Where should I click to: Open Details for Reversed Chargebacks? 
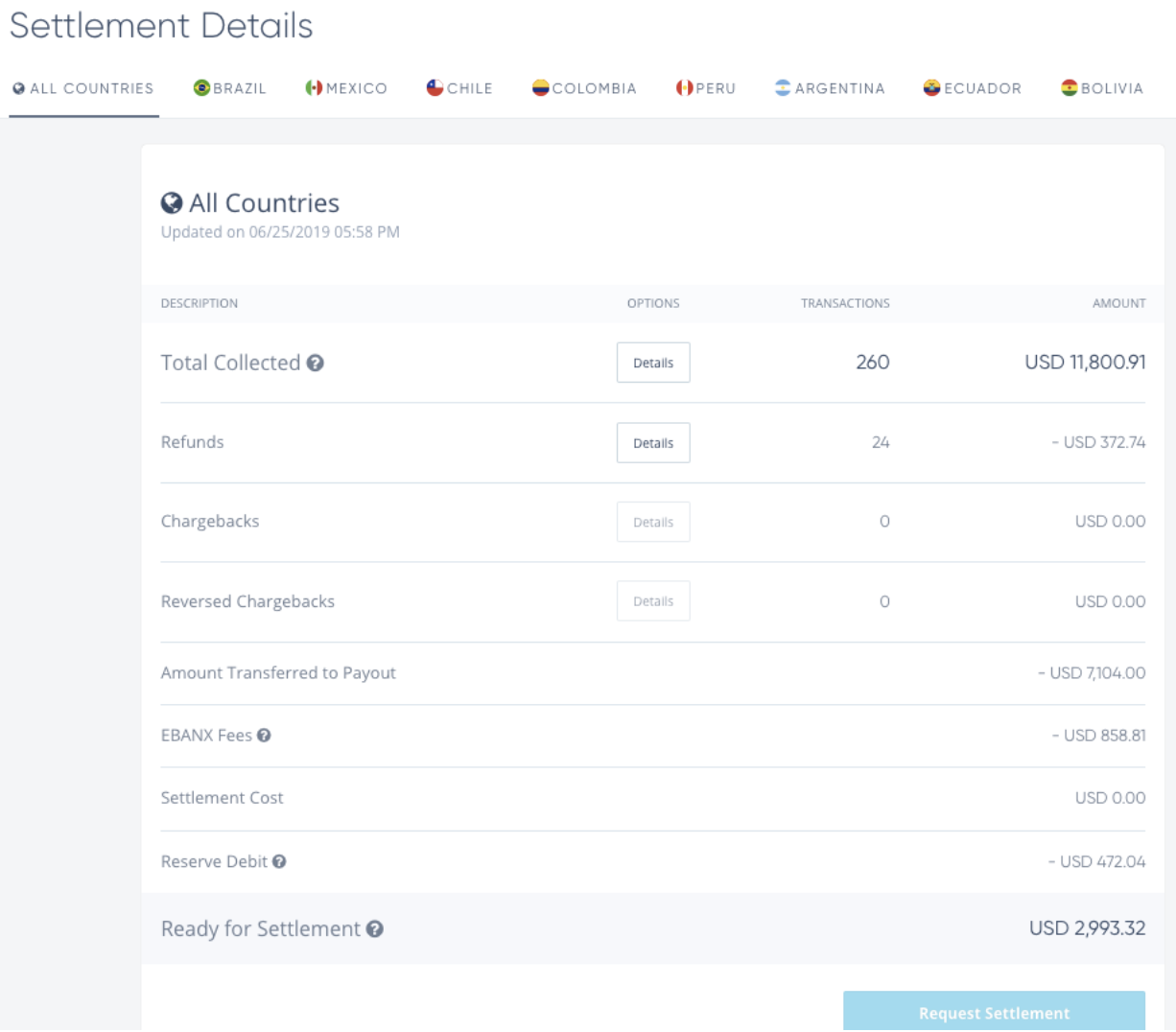653,602
